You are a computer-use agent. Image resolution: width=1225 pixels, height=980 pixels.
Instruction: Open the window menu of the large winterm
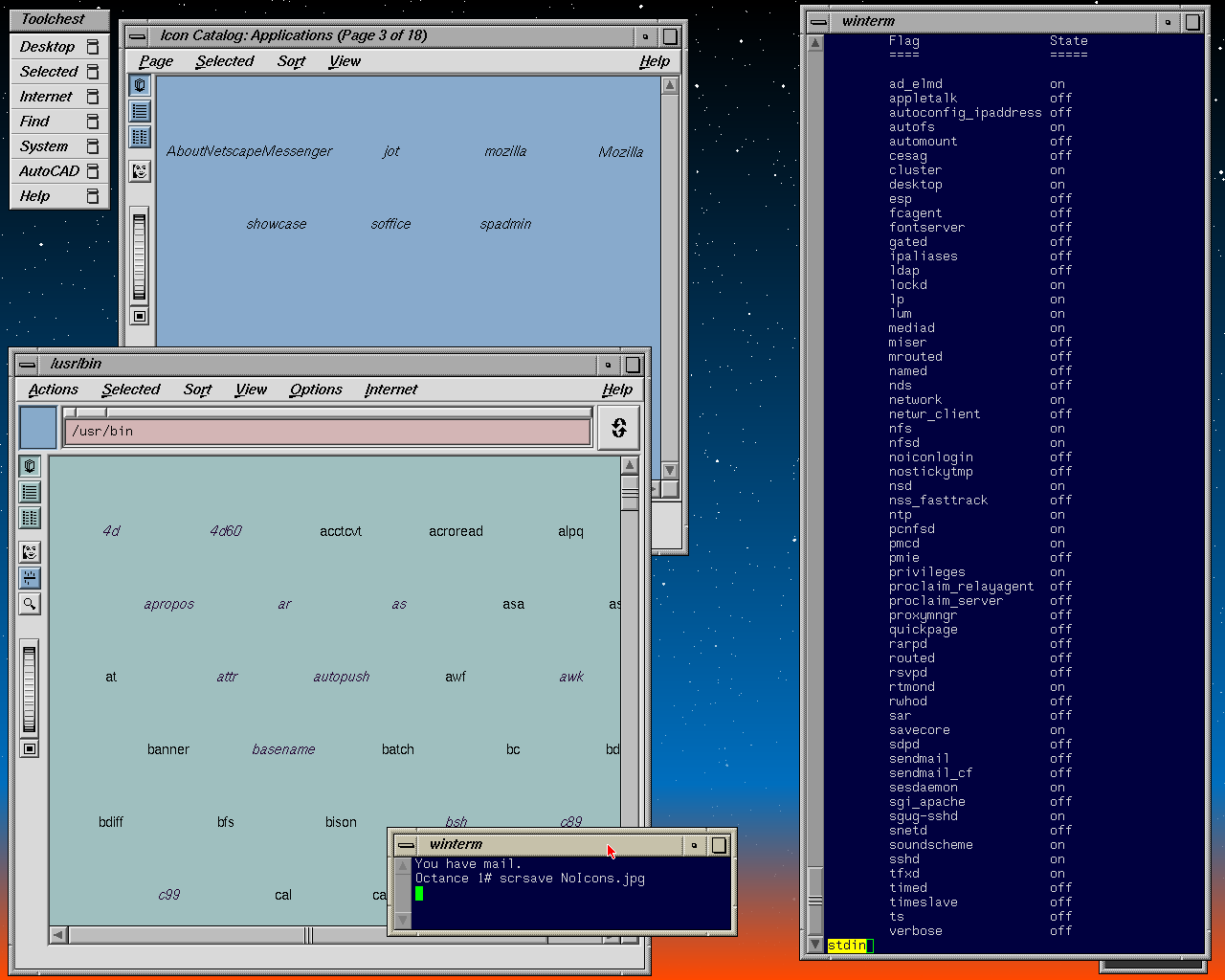click(x=818, y=21)
